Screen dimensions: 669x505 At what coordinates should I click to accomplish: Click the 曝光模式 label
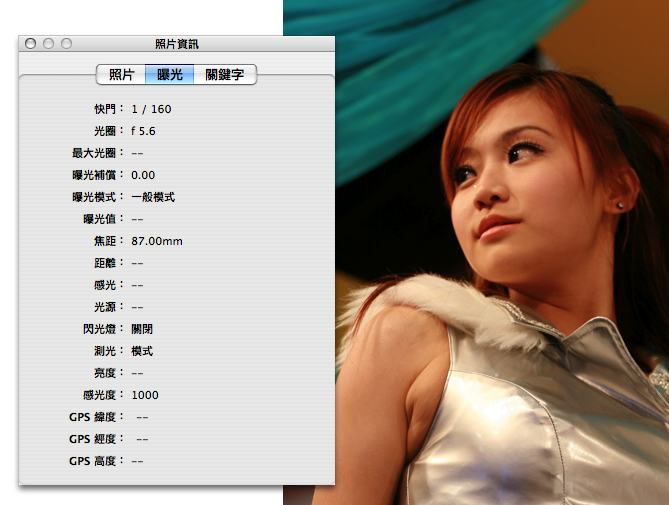tap(98, 197)
